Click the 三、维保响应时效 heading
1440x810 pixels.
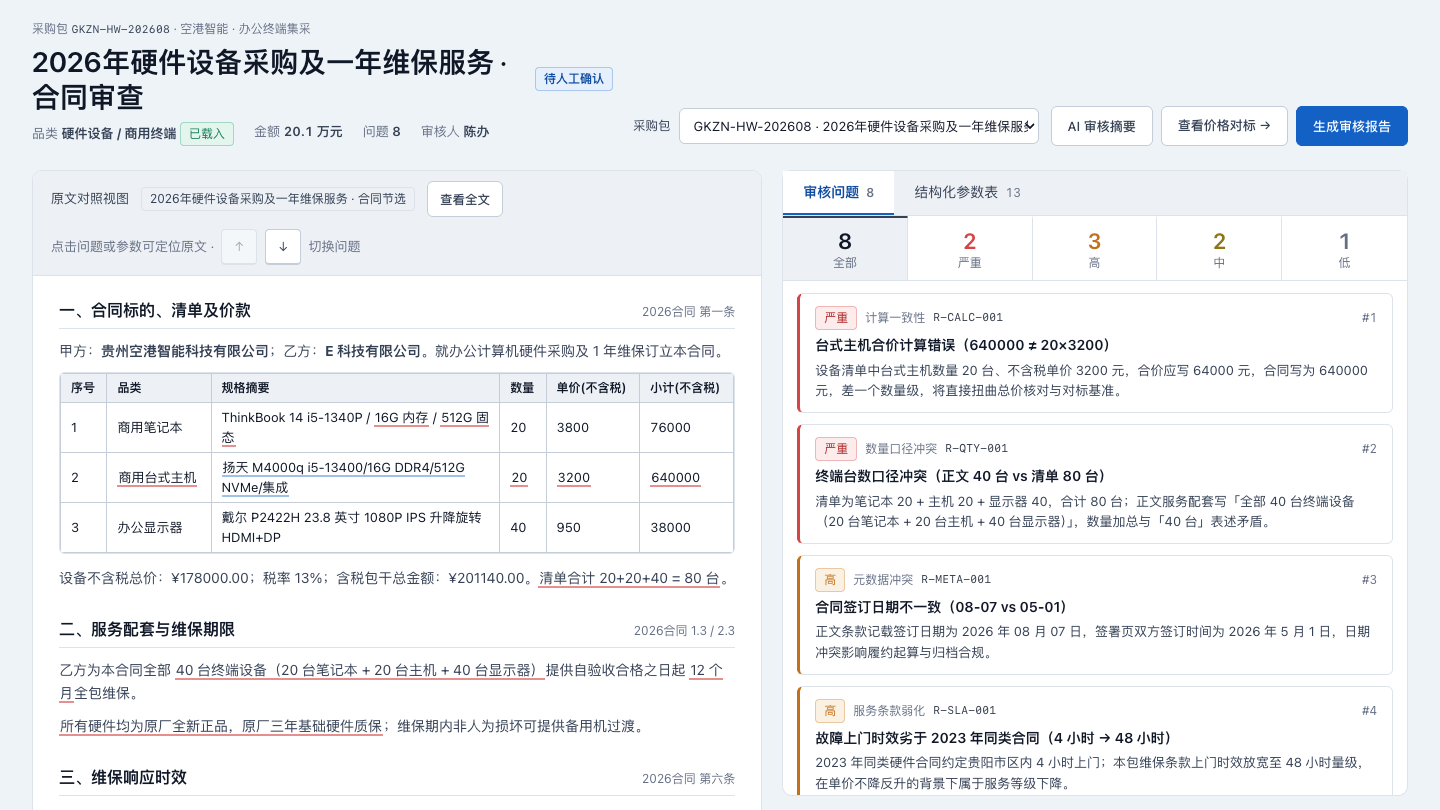click(x=123, y=778)
